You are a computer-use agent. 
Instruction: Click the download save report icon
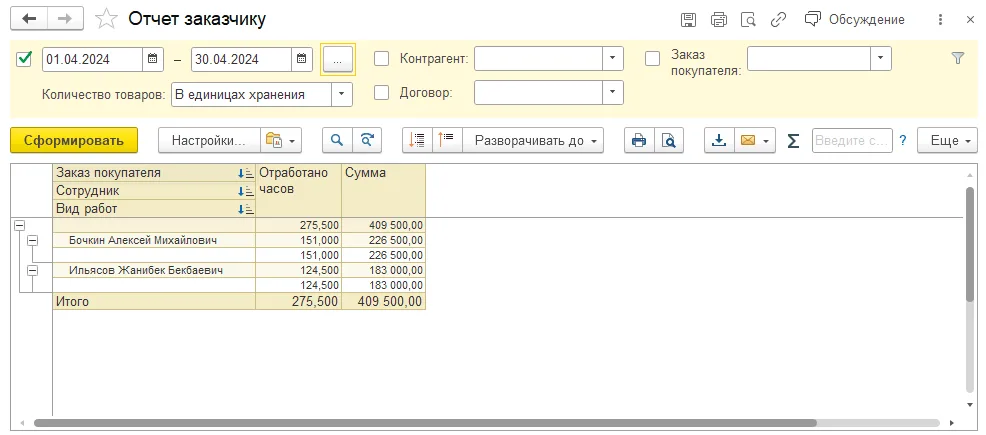click(x=719, y=140)
